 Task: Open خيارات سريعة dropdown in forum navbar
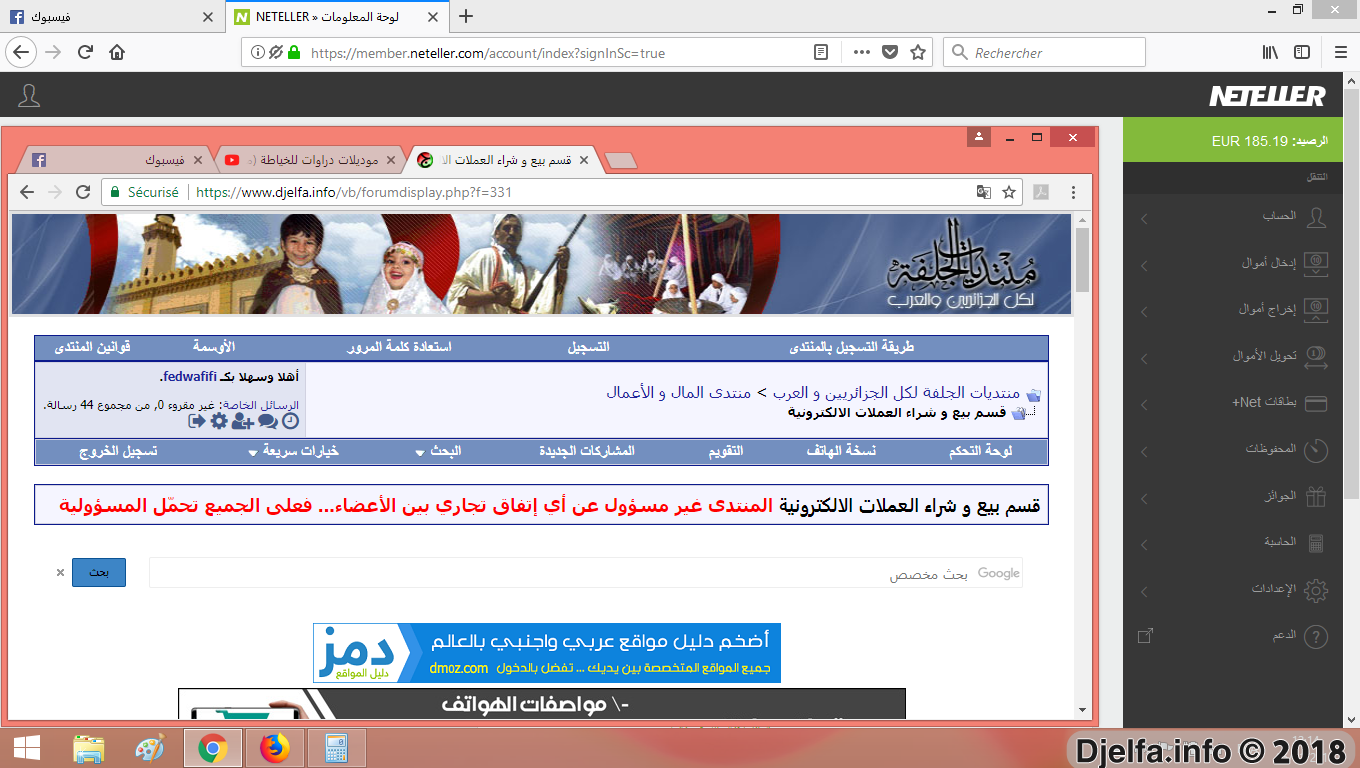click(x=294, y=452)
